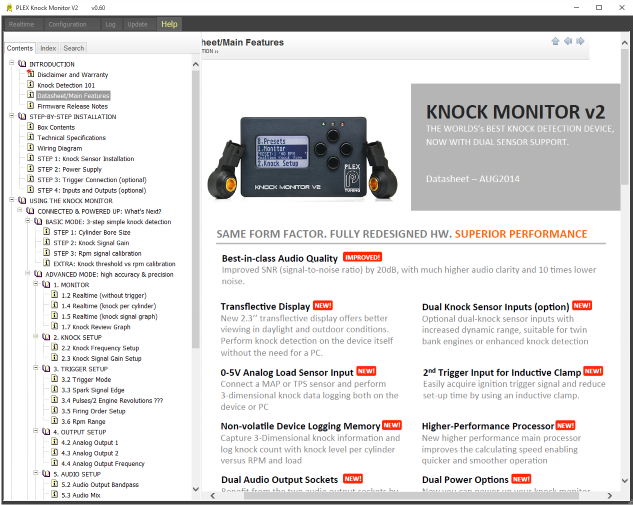This screenshot has width=633, height=505.
Task: Select the Datasheet/Main Features topic
Action: [73, 96]
